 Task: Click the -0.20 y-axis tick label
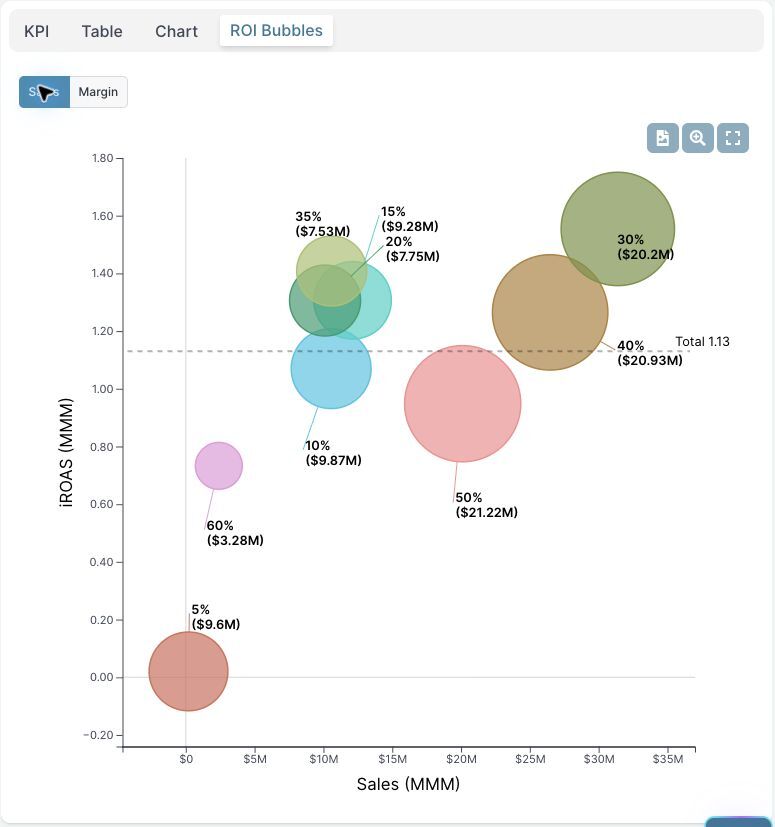click(98, 735)
